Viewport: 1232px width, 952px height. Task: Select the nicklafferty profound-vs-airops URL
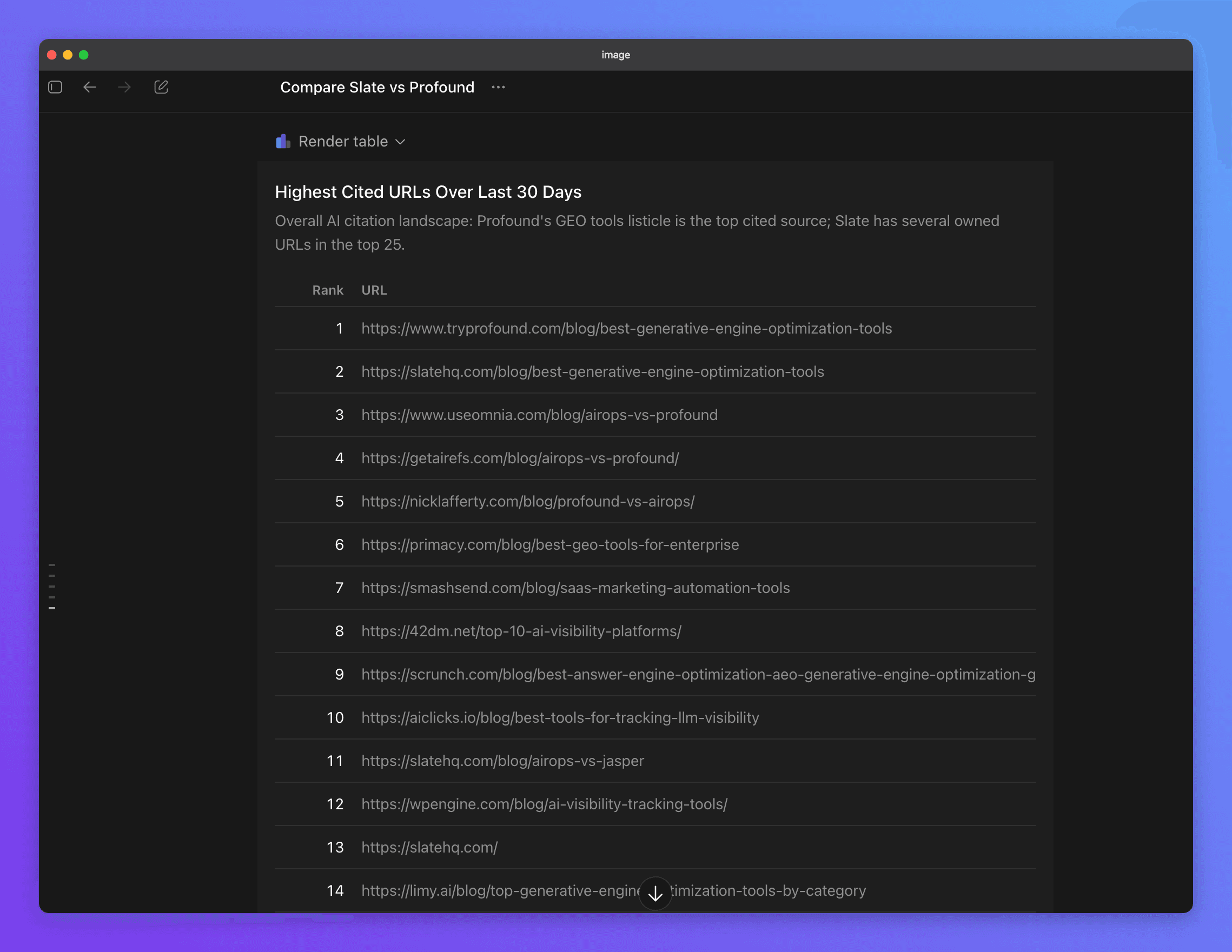click(x=528, y=501)
